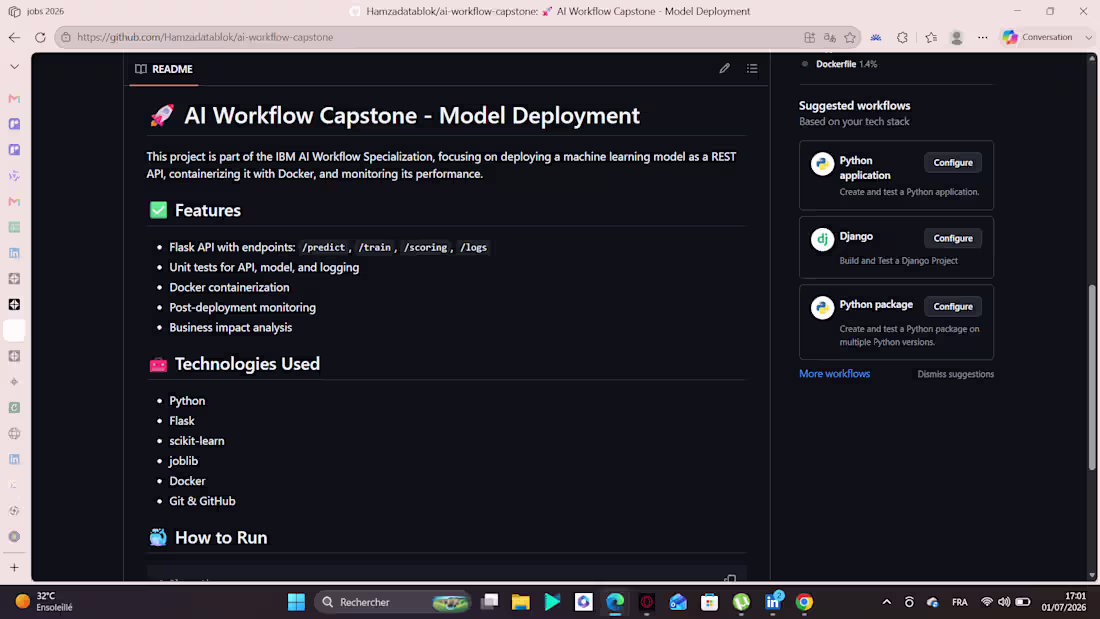Add this page to favorites with star
Viewport: 1100px width, 619px height.
850,37
